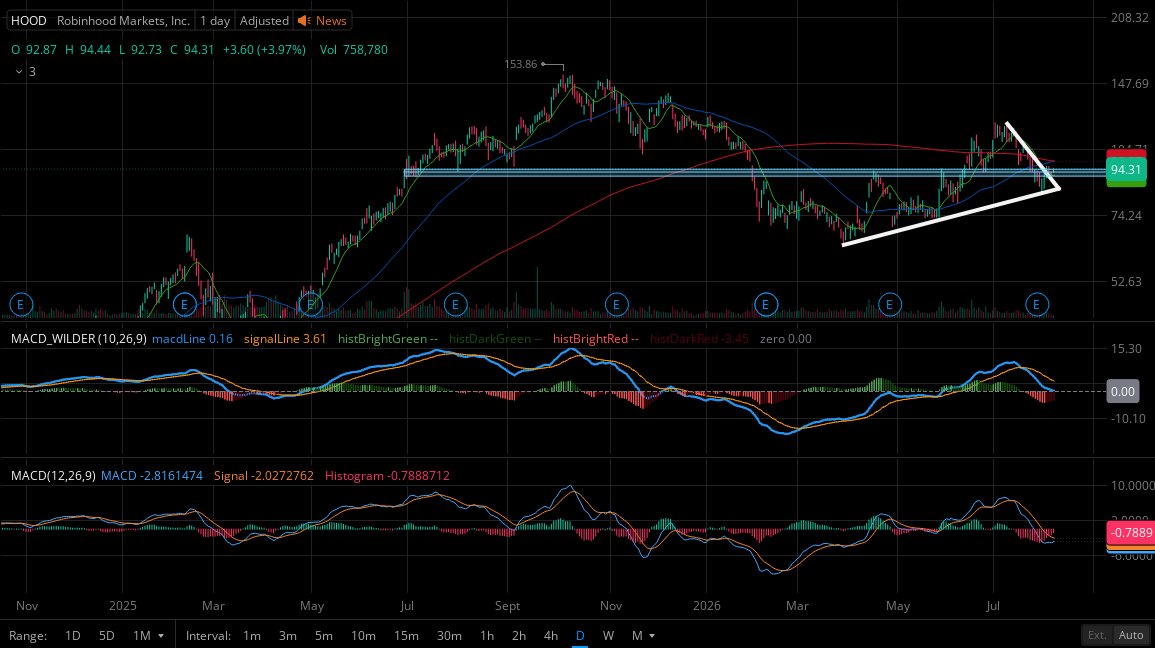Screen dimensions: 1155x648
Task: Click the 2025 date axis label
Action: point(122,606)
